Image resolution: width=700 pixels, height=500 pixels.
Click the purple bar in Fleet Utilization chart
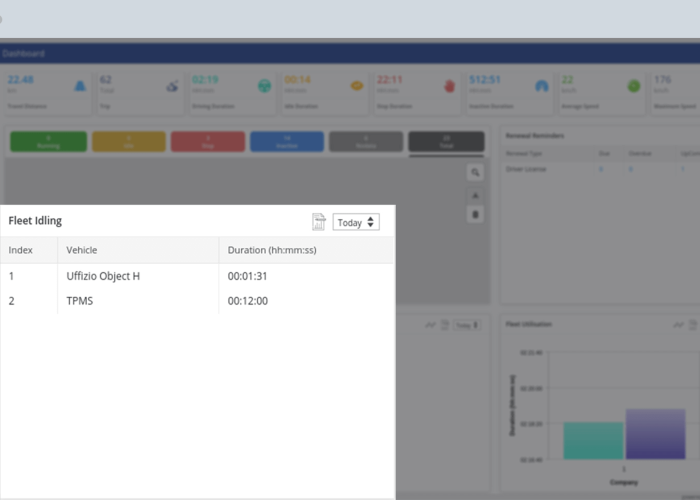pos(655,434)
